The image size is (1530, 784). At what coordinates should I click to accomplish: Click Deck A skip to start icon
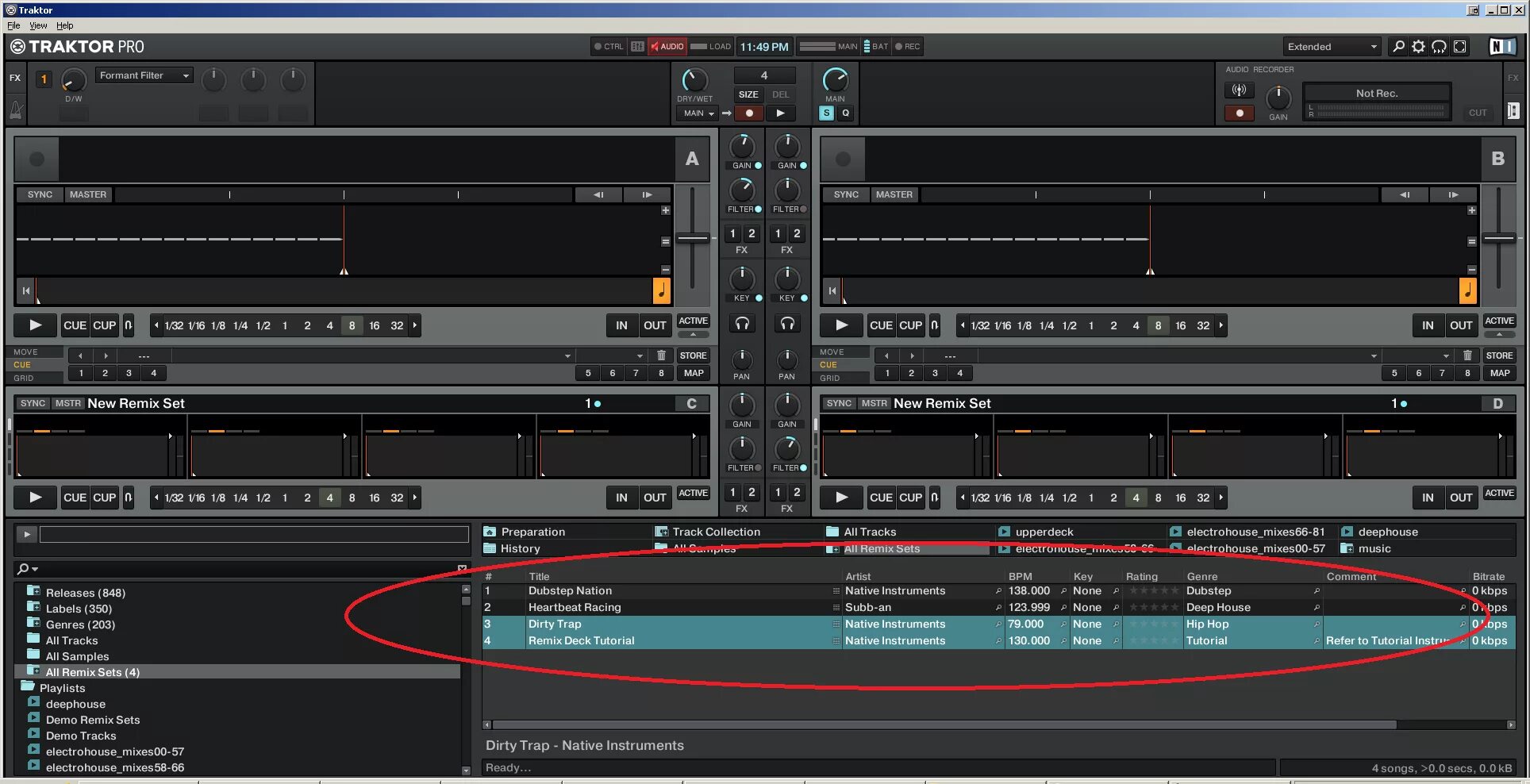click(x=26, y=291)
